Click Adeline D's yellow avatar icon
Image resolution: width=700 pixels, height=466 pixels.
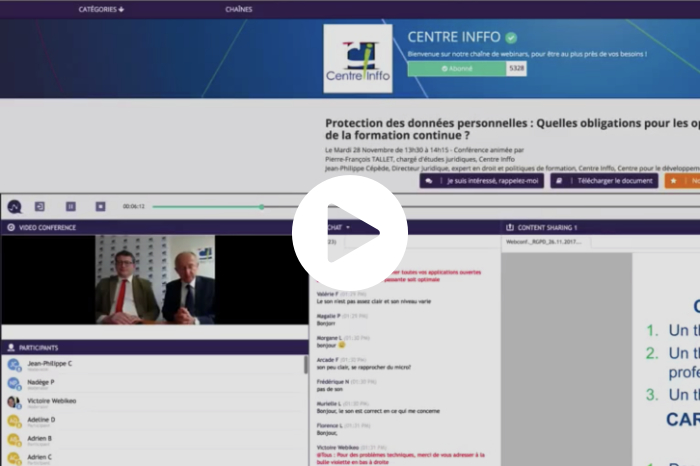pos(14,421)
